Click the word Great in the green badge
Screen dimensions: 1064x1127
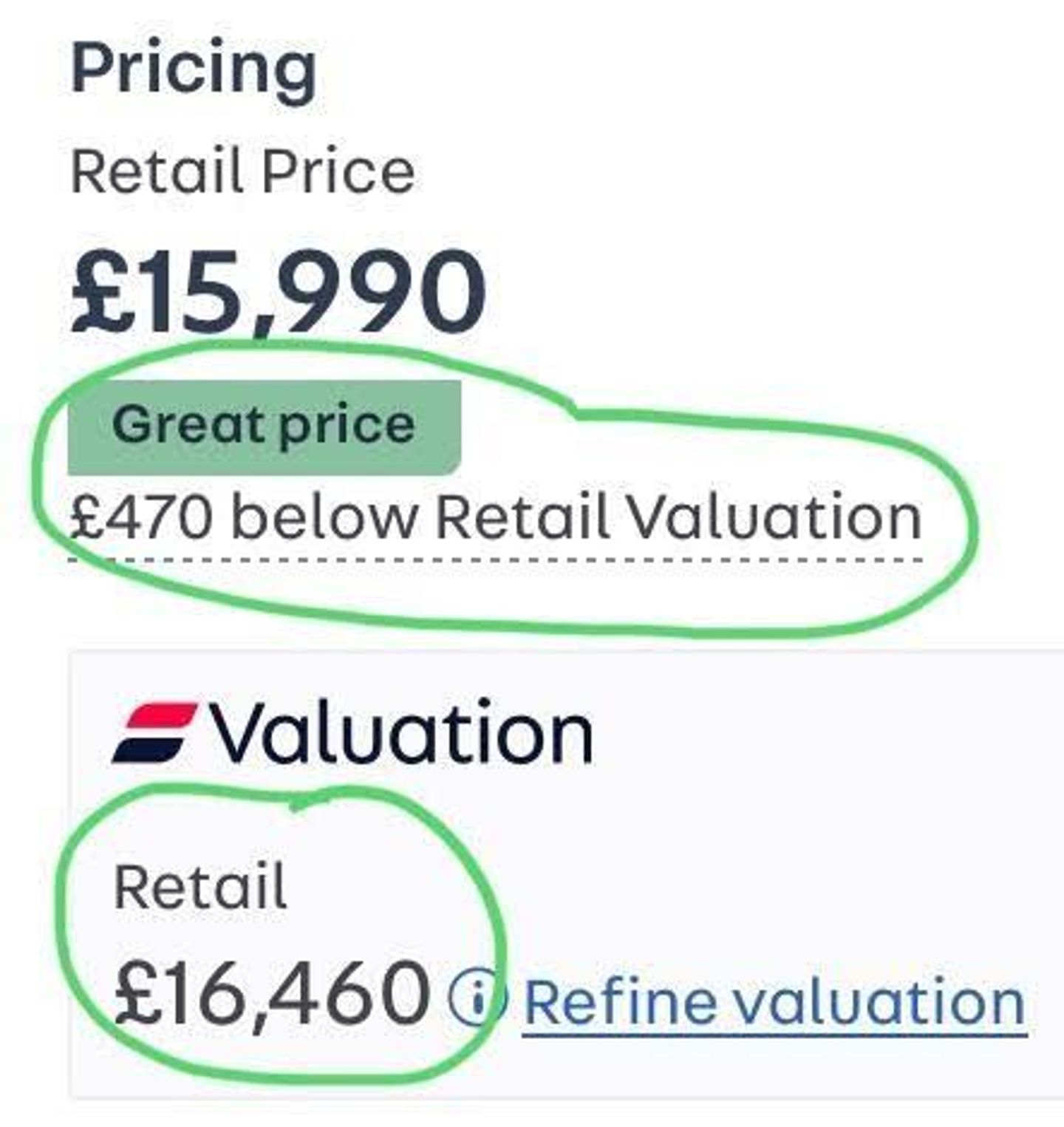[182, 425]
